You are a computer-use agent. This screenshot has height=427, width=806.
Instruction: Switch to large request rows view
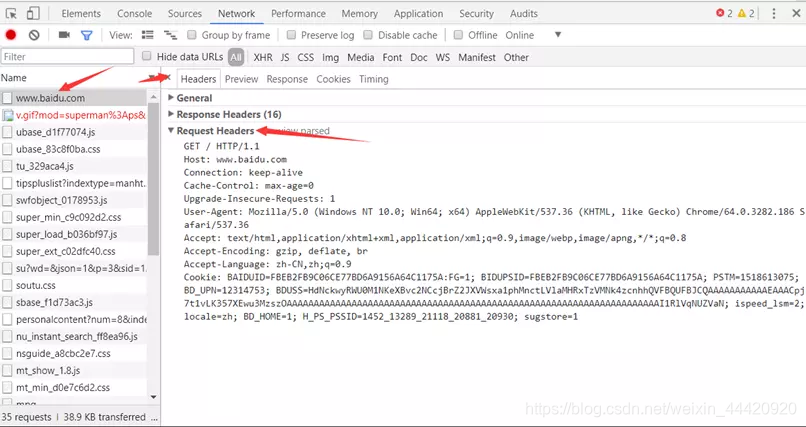(148, 35)
